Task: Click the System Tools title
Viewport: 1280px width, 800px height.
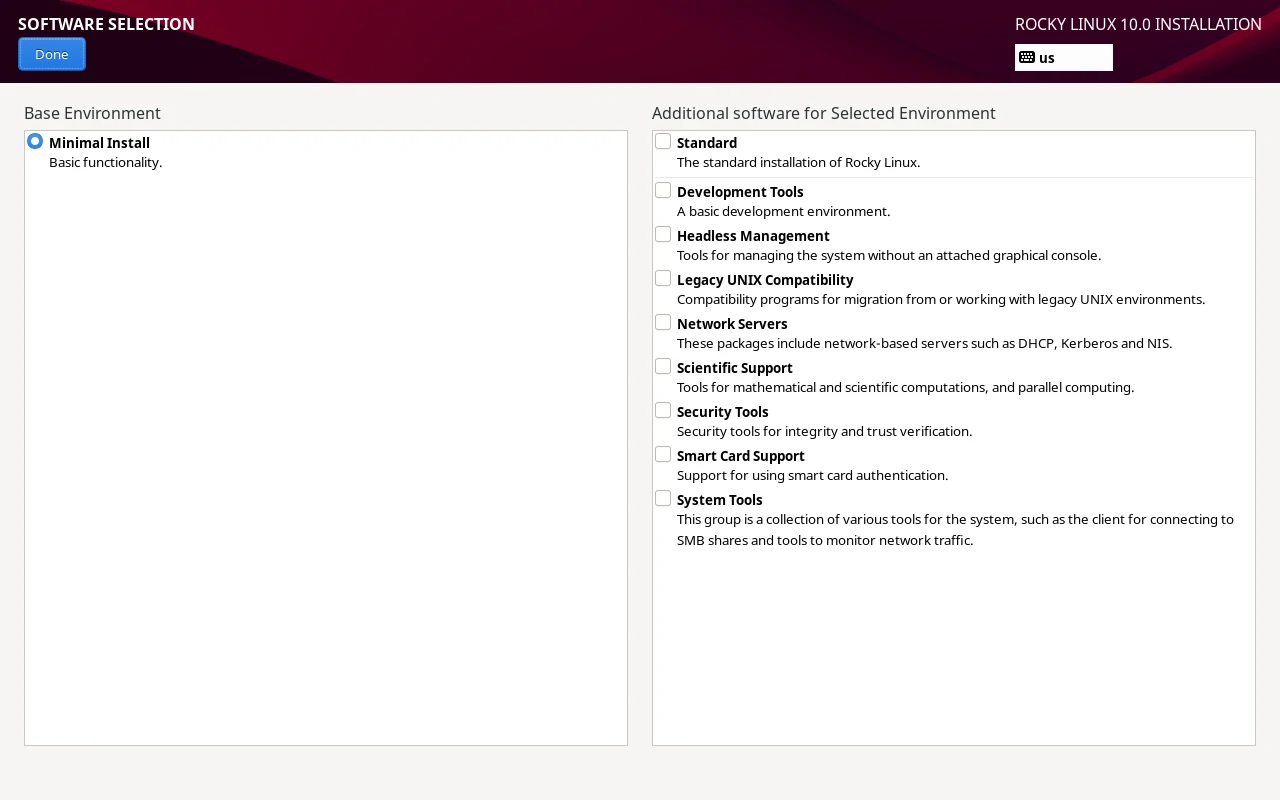Action: 719,500
